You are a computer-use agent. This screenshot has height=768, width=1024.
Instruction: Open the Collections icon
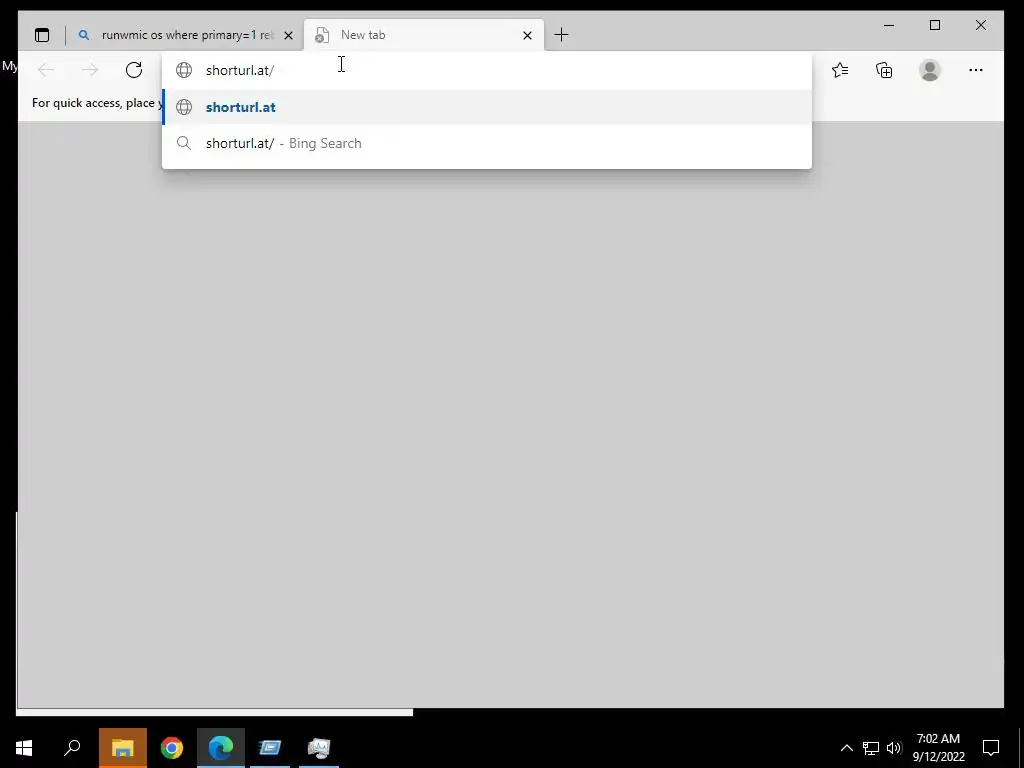884,70
